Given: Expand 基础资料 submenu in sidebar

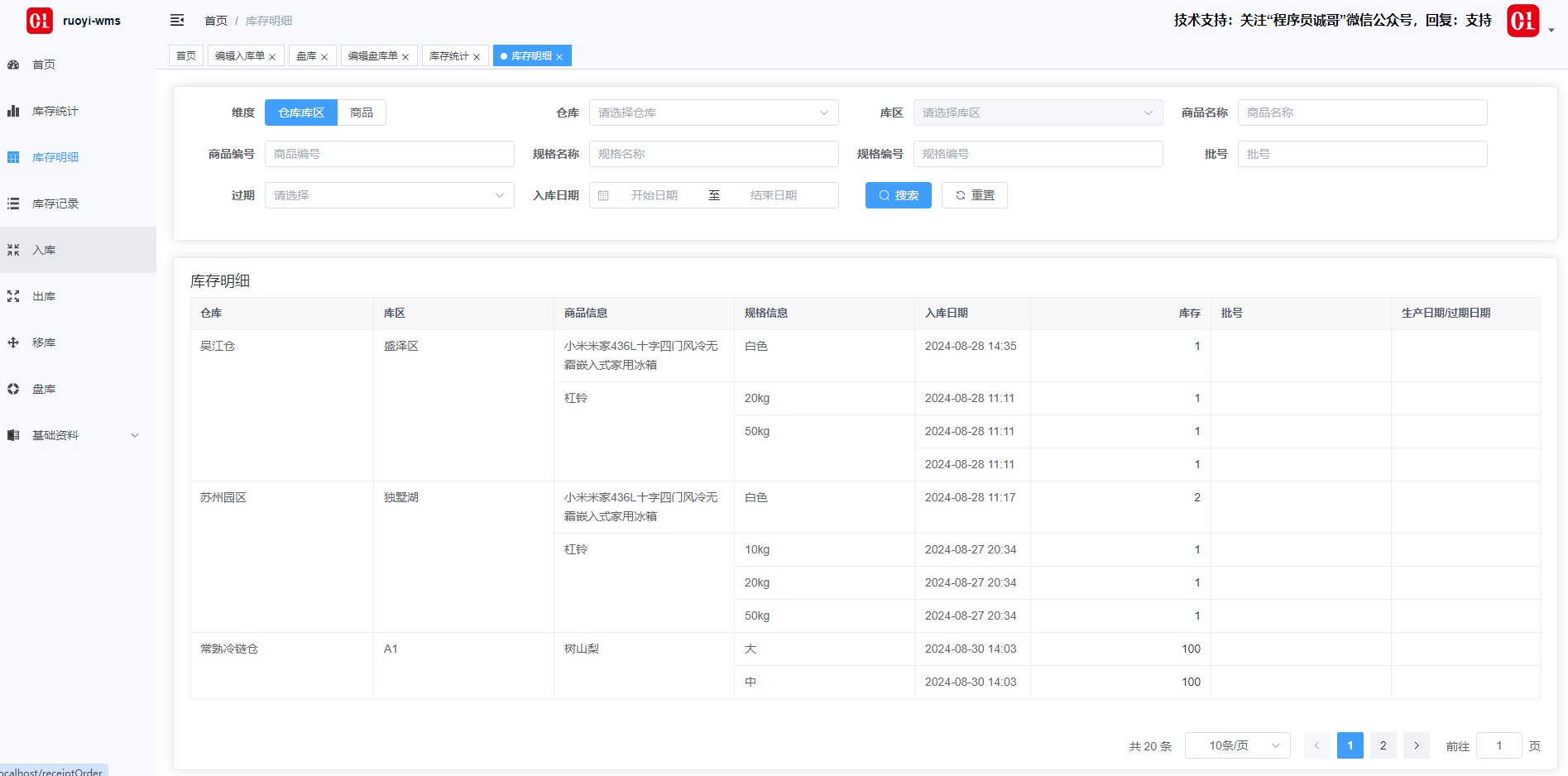Looking at the screenshot, I should (78, 435).
